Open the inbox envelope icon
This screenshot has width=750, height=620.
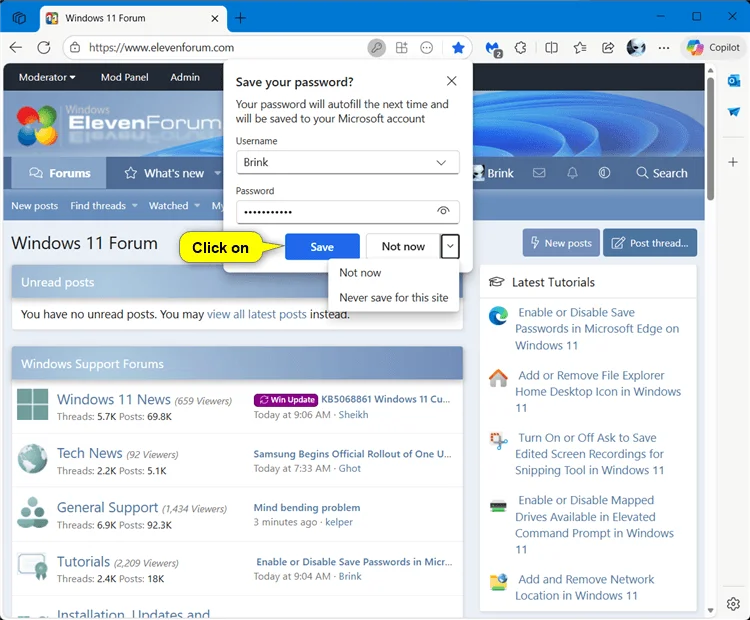[539, 173]
